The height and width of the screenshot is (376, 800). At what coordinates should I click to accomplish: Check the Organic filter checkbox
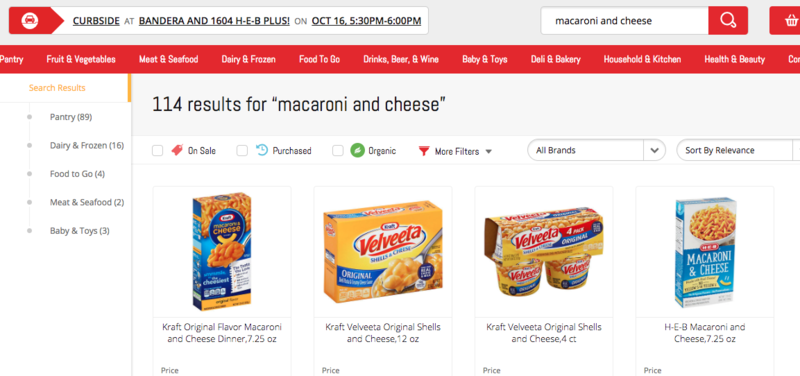pyautogui.click(x=338, y=151)
